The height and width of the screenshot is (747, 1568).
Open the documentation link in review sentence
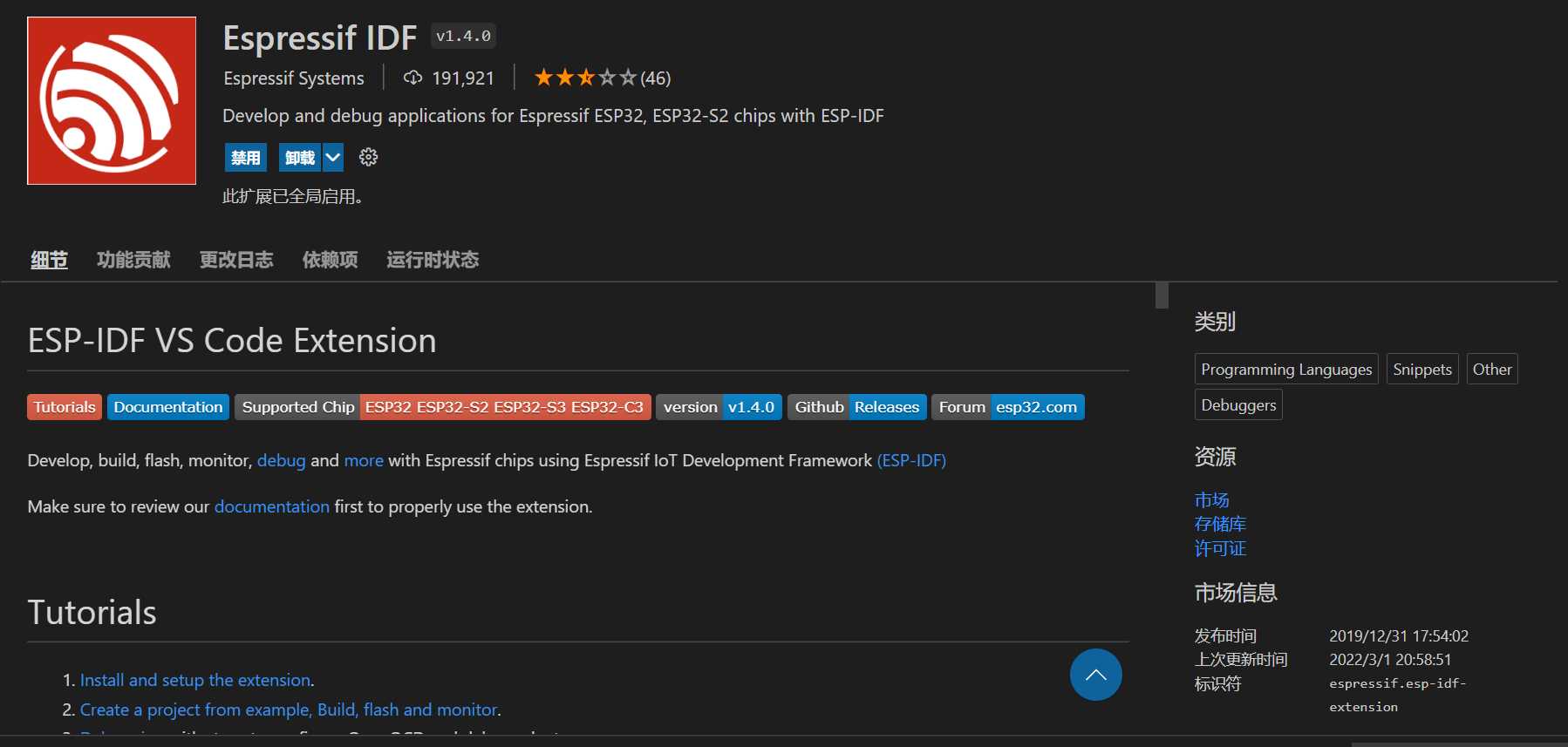pyautogui.click(x=272, y=506)
